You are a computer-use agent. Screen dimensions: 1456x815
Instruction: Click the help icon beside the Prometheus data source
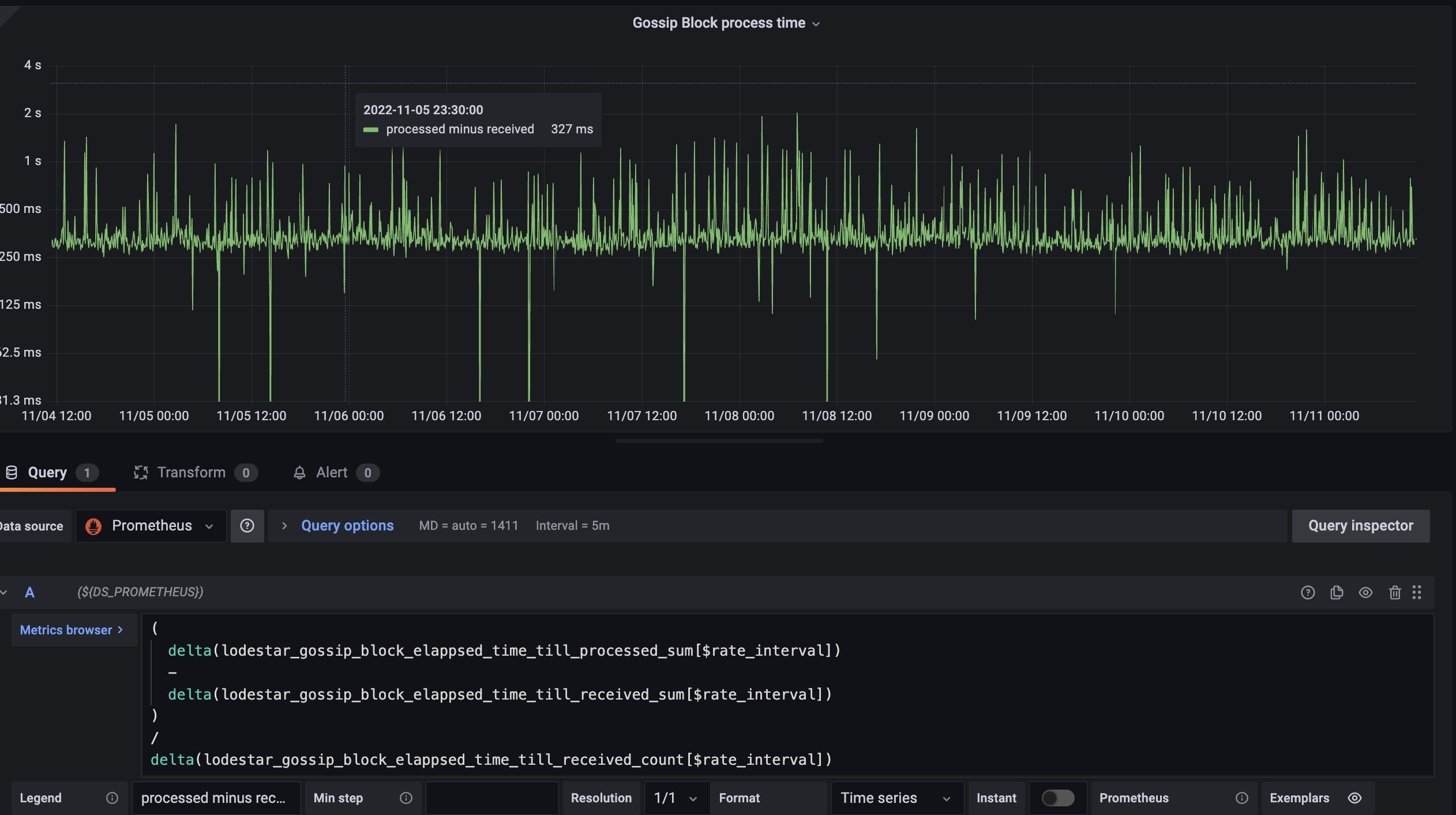click(x=247, y=525)
